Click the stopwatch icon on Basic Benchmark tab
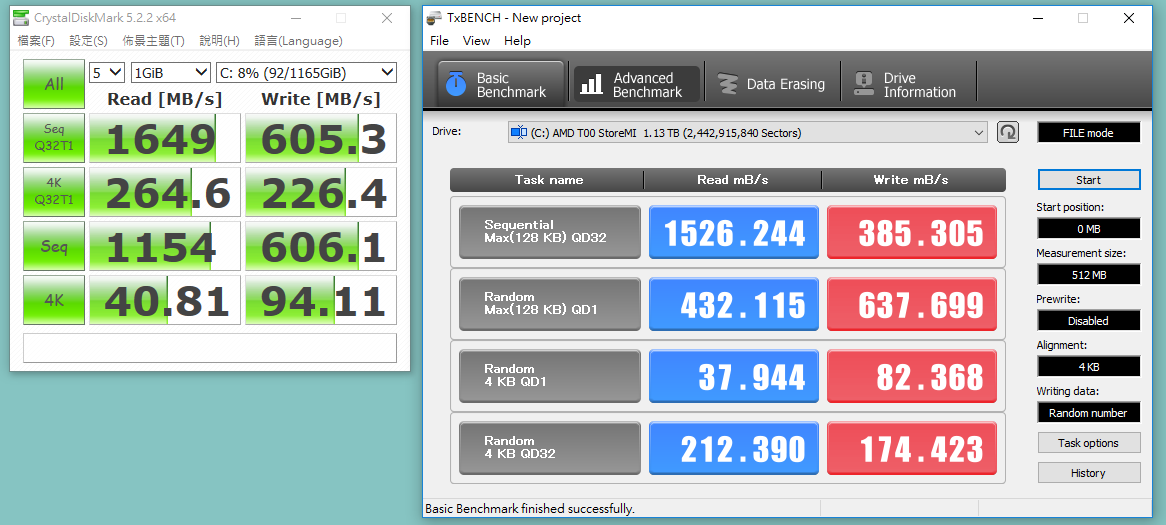Viewport: 1166px width, 525px height. click(x=456, y=84)
